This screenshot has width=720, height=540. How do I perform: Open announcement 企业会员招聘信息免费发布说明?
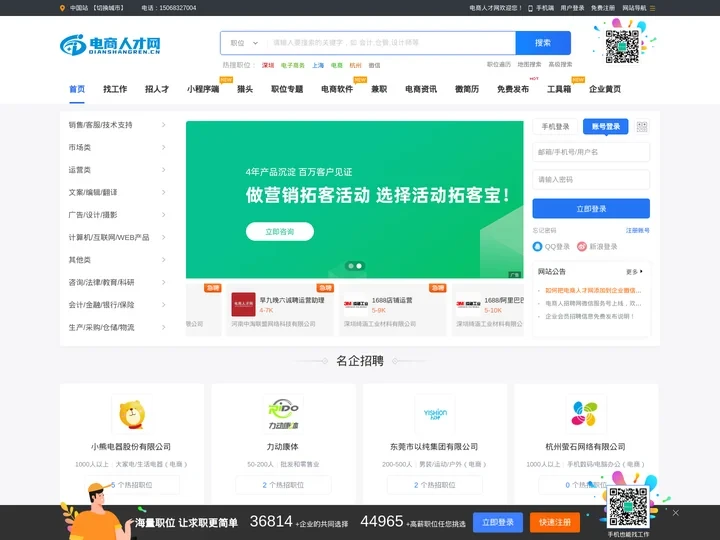click(590, 316)
